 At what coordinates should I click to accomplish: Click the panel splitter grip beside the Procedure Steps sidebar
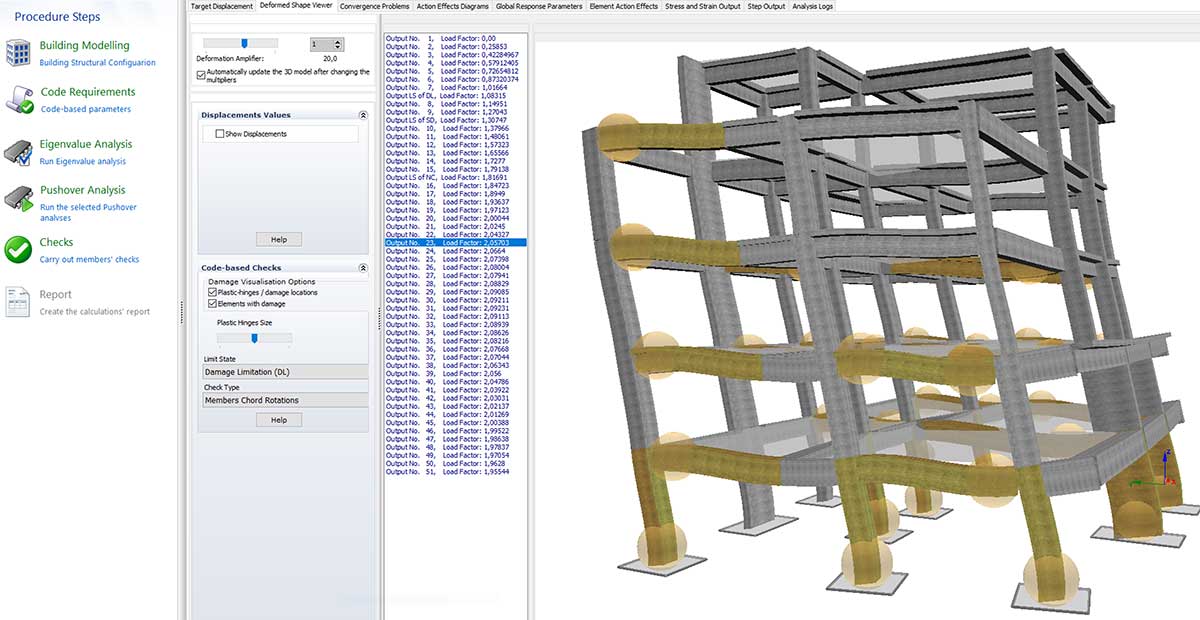[x=181, y=311]
